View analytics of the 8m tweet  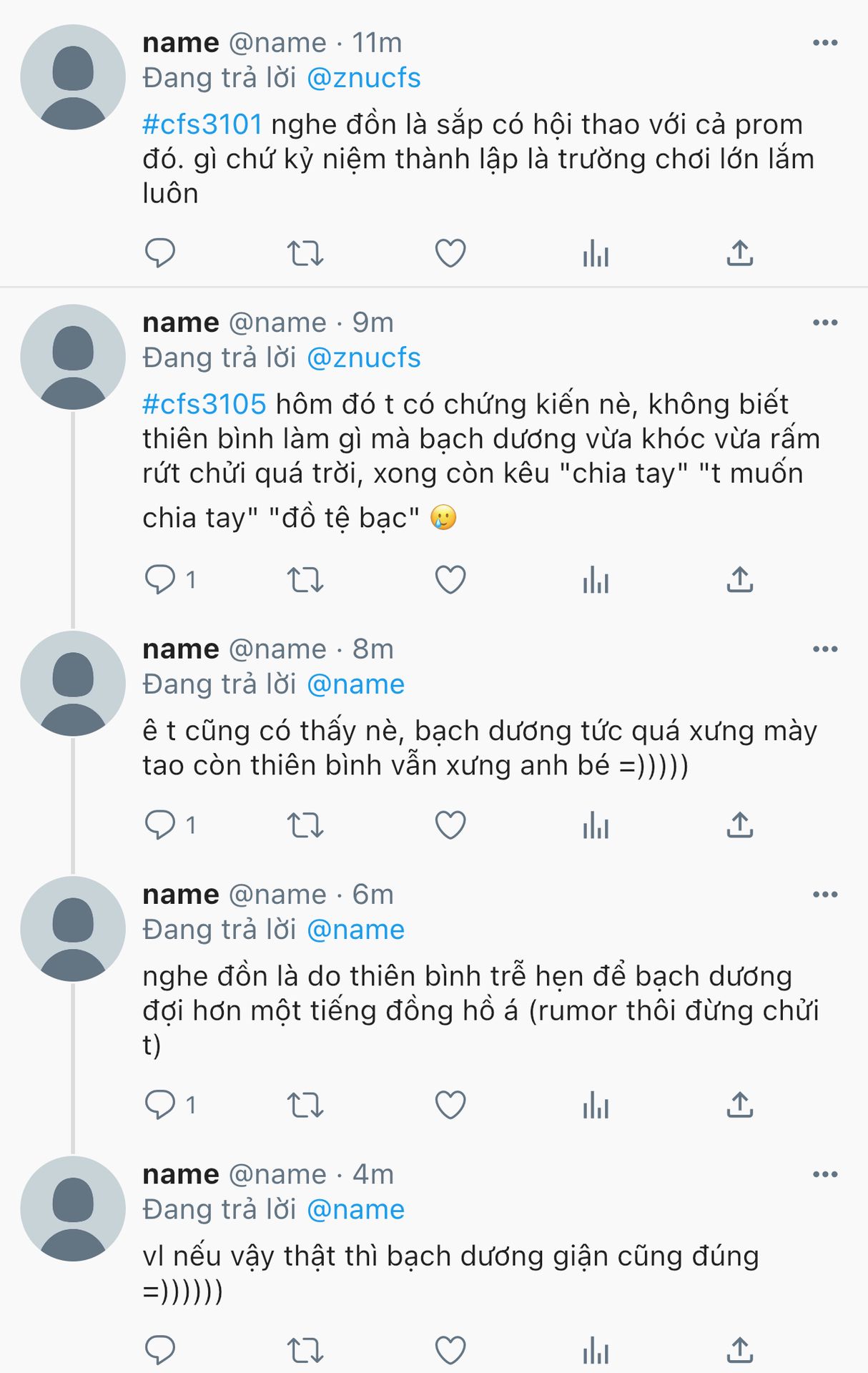[x=596, y=826]
